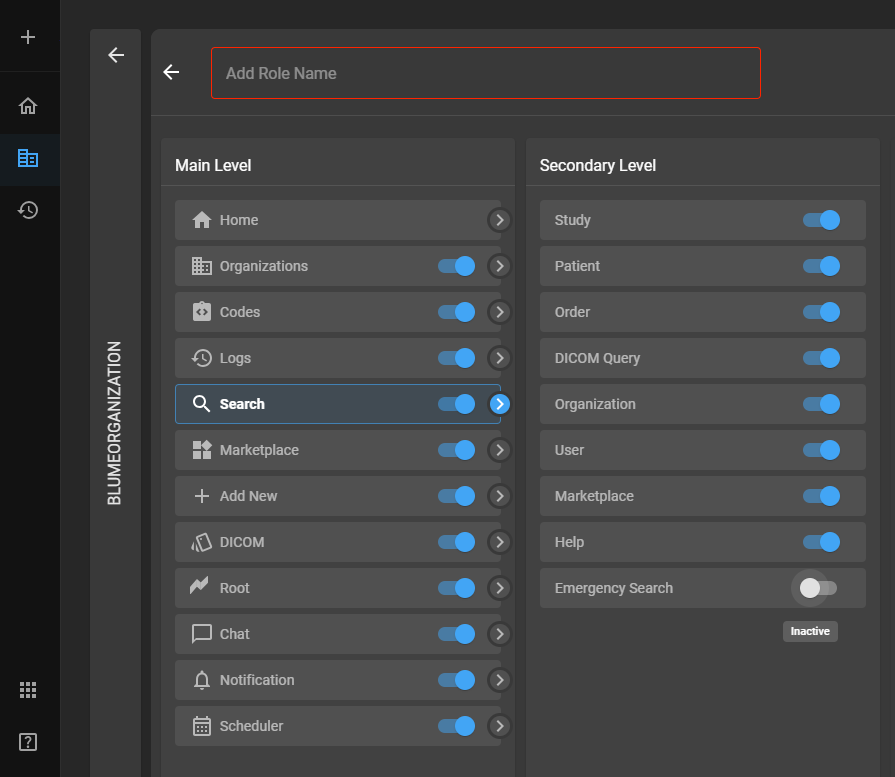Click the Add Role Name input field
Screen dimensions: 895x777
(x=485, y=73)
